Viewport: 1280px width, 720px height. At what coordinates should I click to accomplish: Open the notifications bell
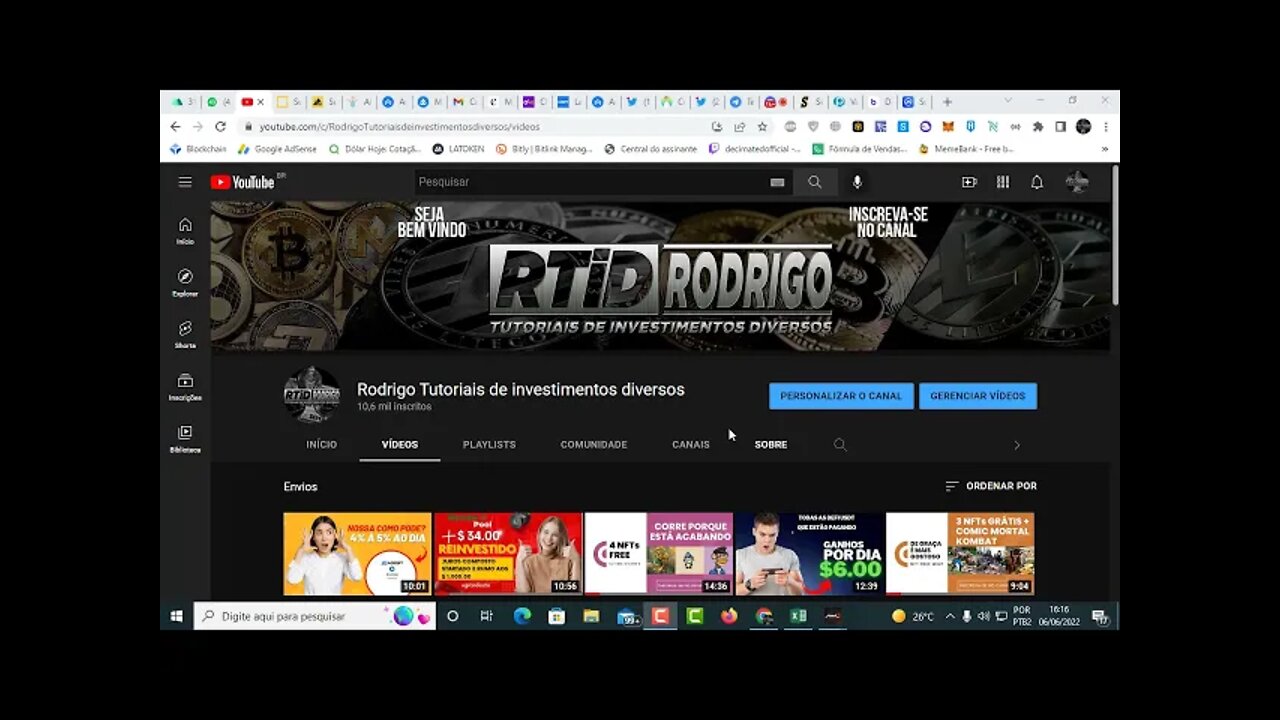click(1037, 182)
